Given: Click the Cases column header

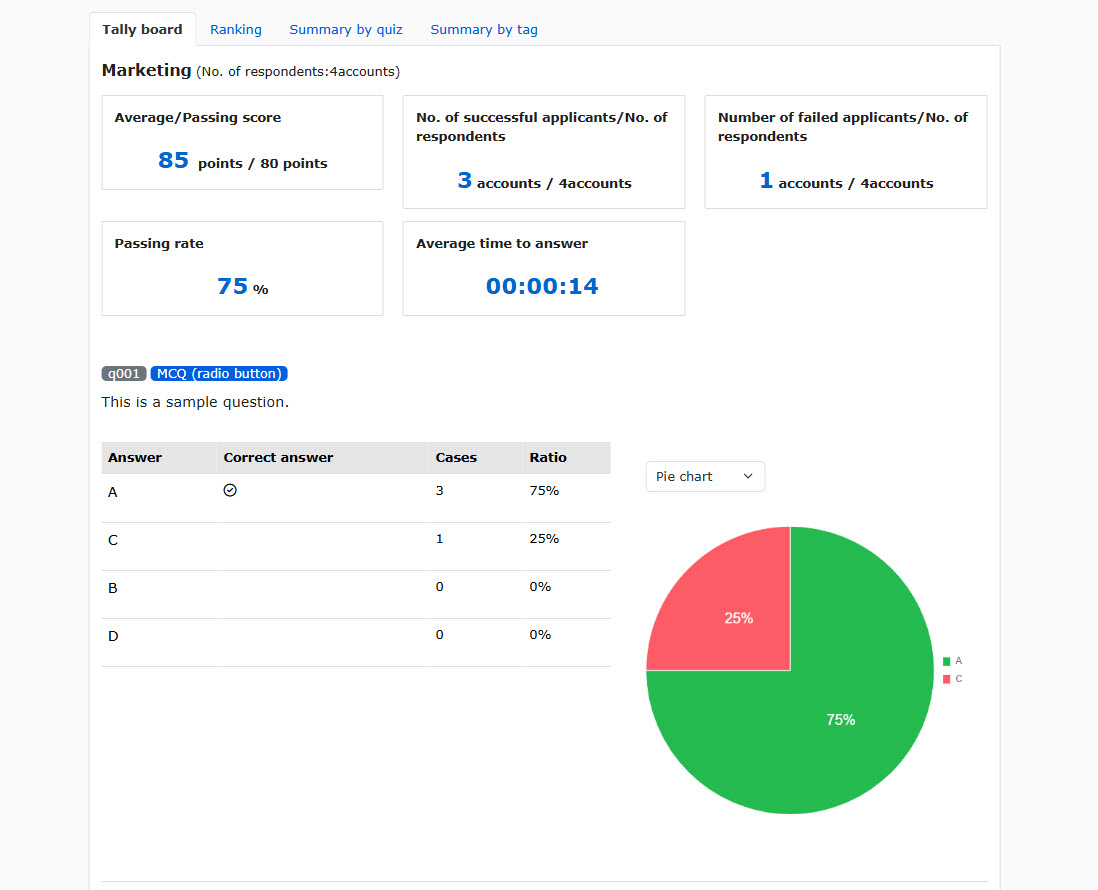Looking at the screenshot, I should tap(456, 458).
